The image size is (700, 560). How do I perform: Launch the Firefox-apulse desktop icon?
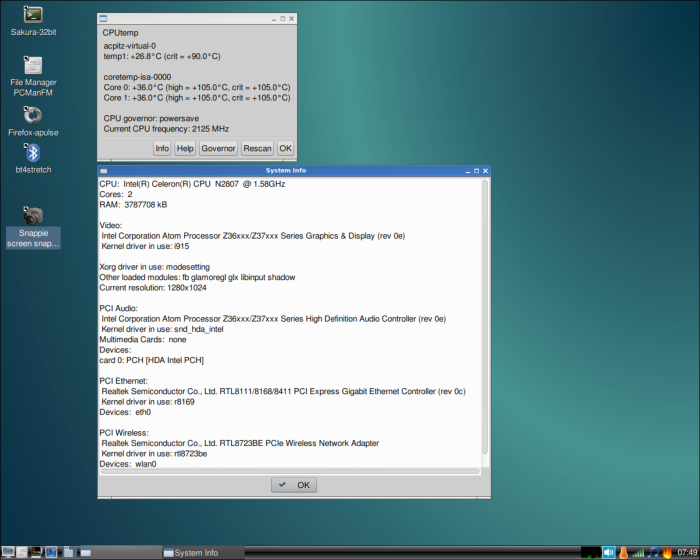tap(33, 116)
